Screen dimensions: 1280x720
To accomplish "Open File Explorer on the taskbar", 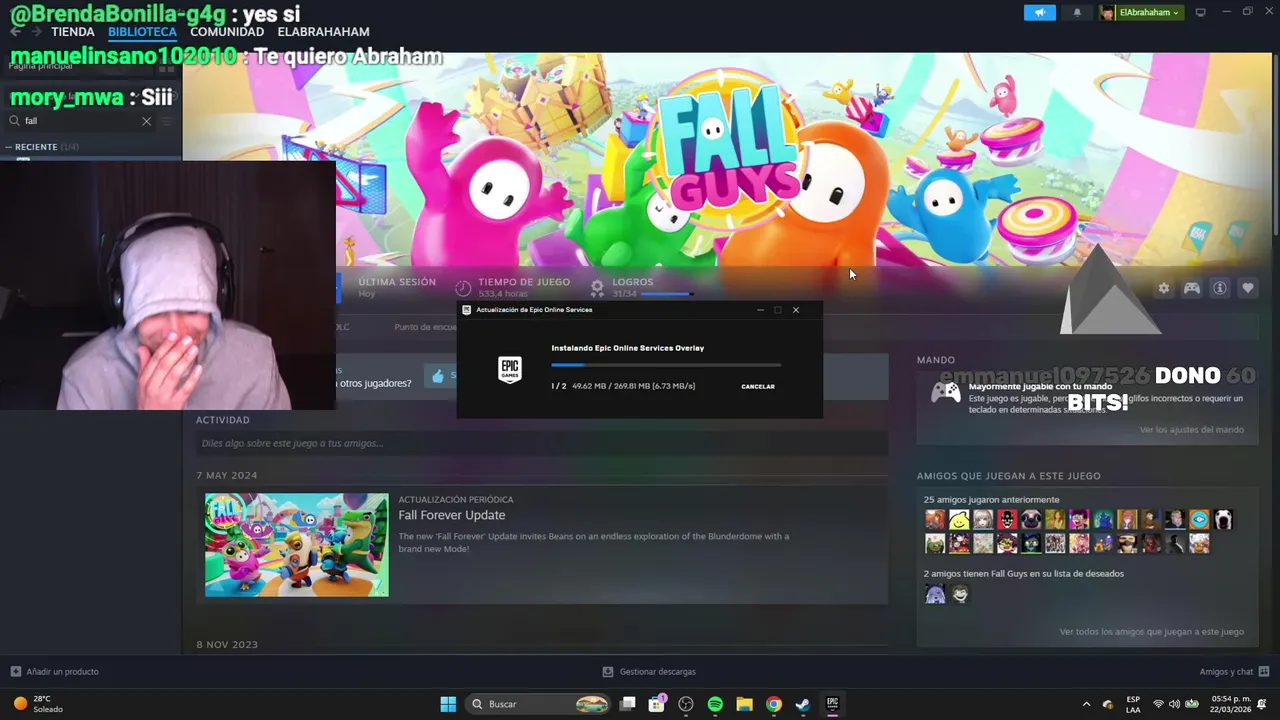I will [744, 704].
